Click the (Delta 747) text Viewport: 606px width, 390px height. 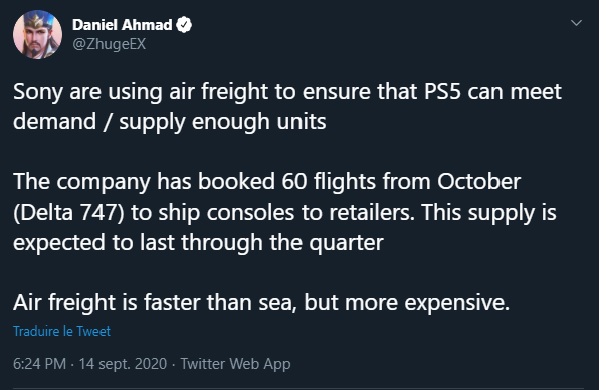coord(69,212)
